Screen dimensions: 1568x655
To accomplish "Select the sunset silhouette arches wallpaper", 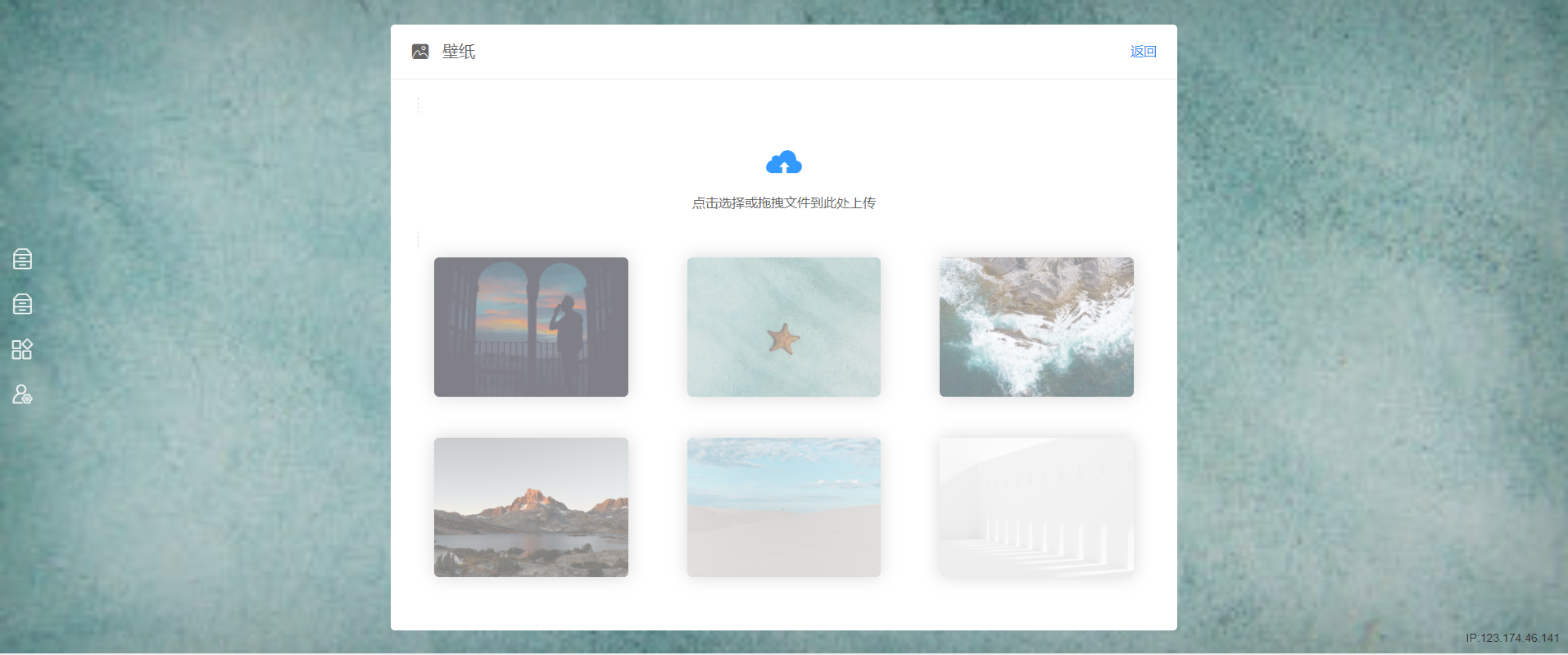I will [531, 327].
